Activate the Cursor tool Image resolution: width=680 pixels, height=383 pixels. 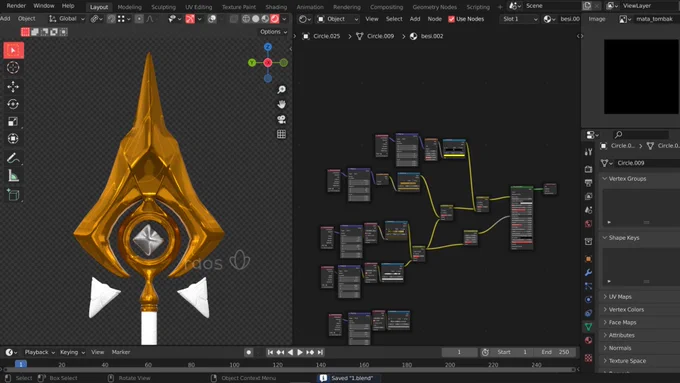pos(13,68)
